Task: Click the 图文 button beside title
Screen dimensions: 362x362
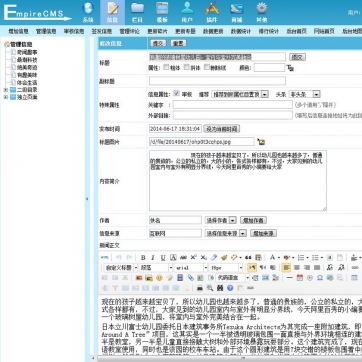Action: (x=297, y=57)
